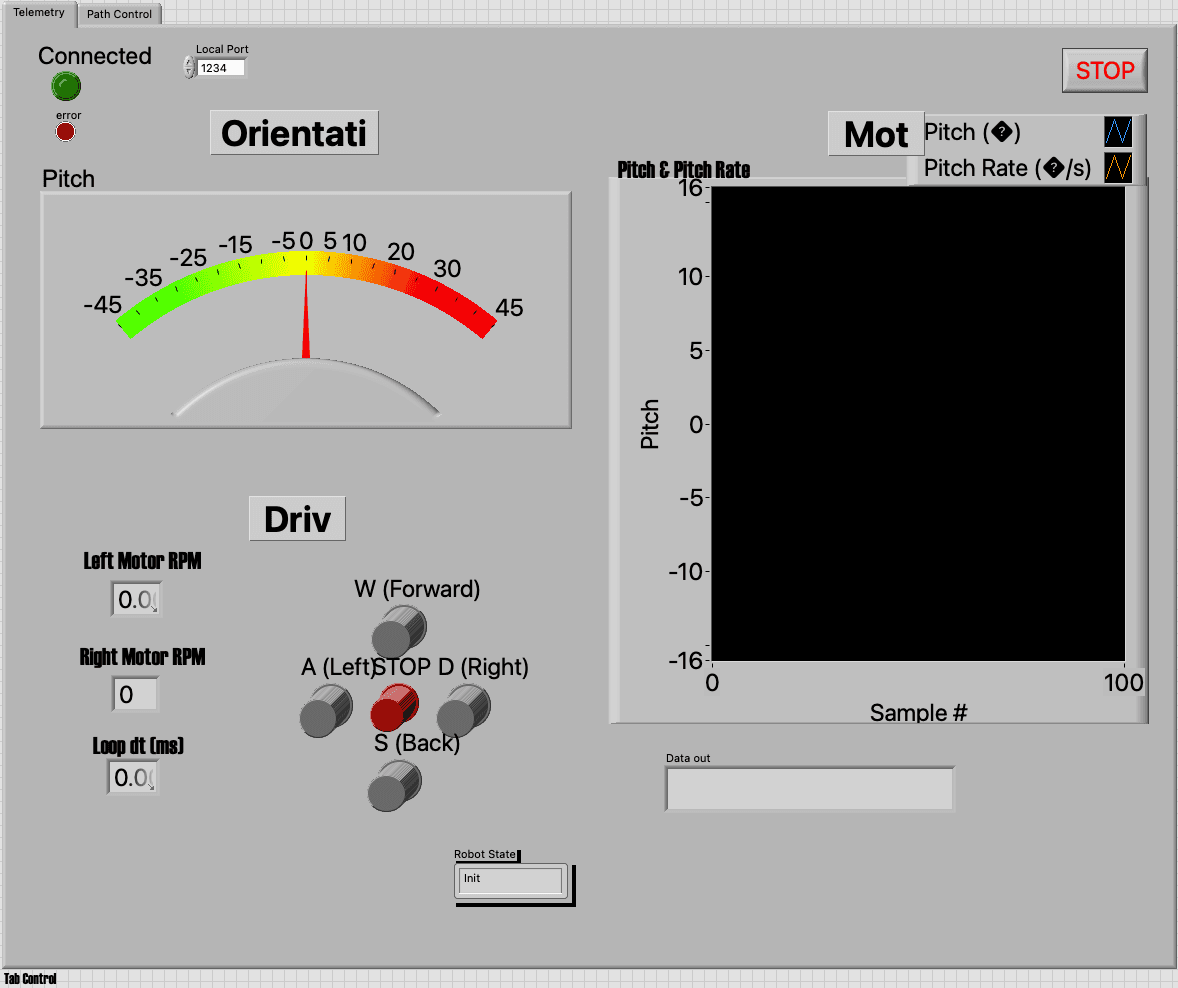Viewport: 1178px width, 988px height.
Task: Click the Left Motor RPM value field
Action: (x=136, y=600)
